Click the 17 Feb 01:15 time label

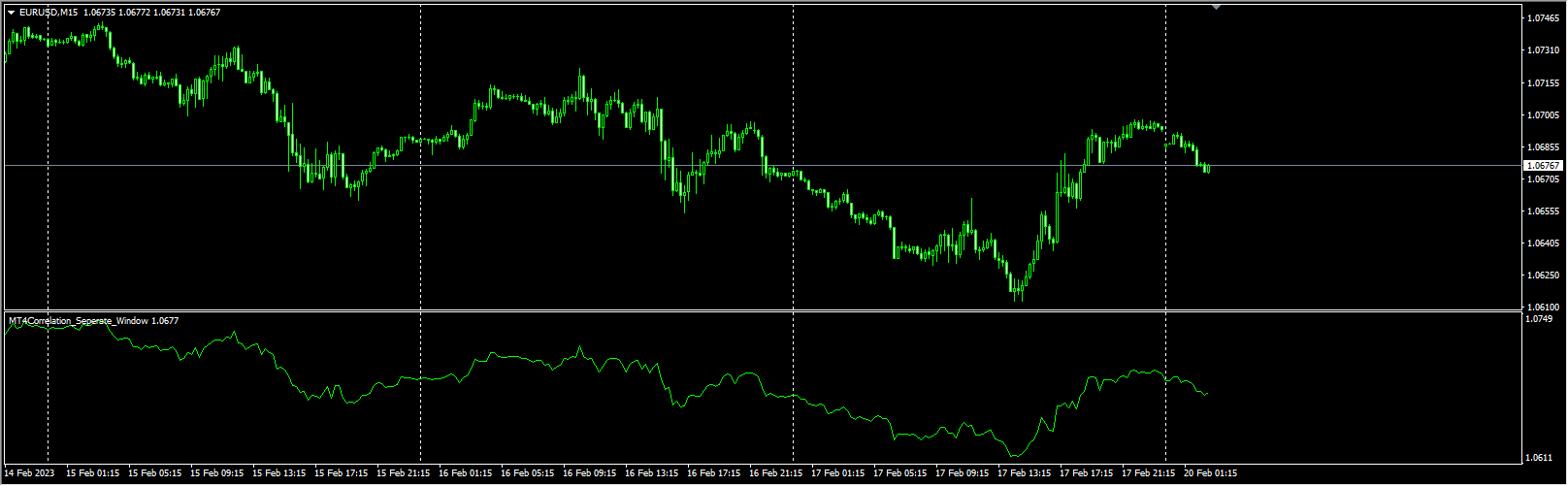(838, 474)
